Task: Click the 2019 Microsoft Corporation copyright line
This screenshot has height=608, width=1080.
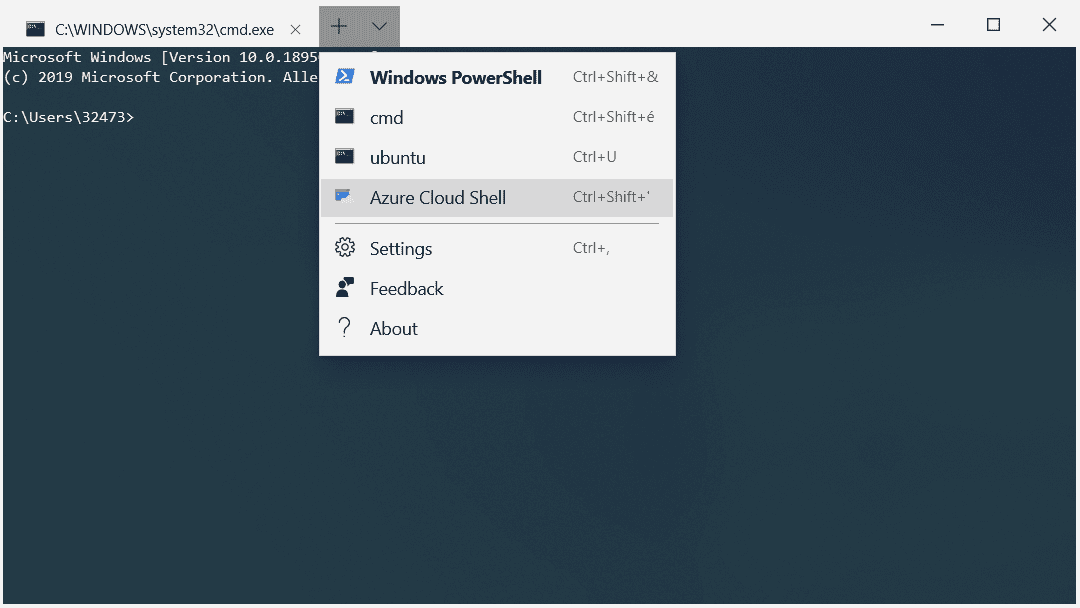Action: click(x=160, y=77)
